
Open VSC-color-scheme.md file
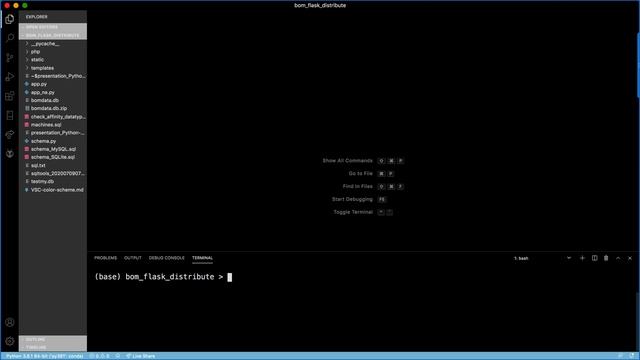click(x=53, y=190)
